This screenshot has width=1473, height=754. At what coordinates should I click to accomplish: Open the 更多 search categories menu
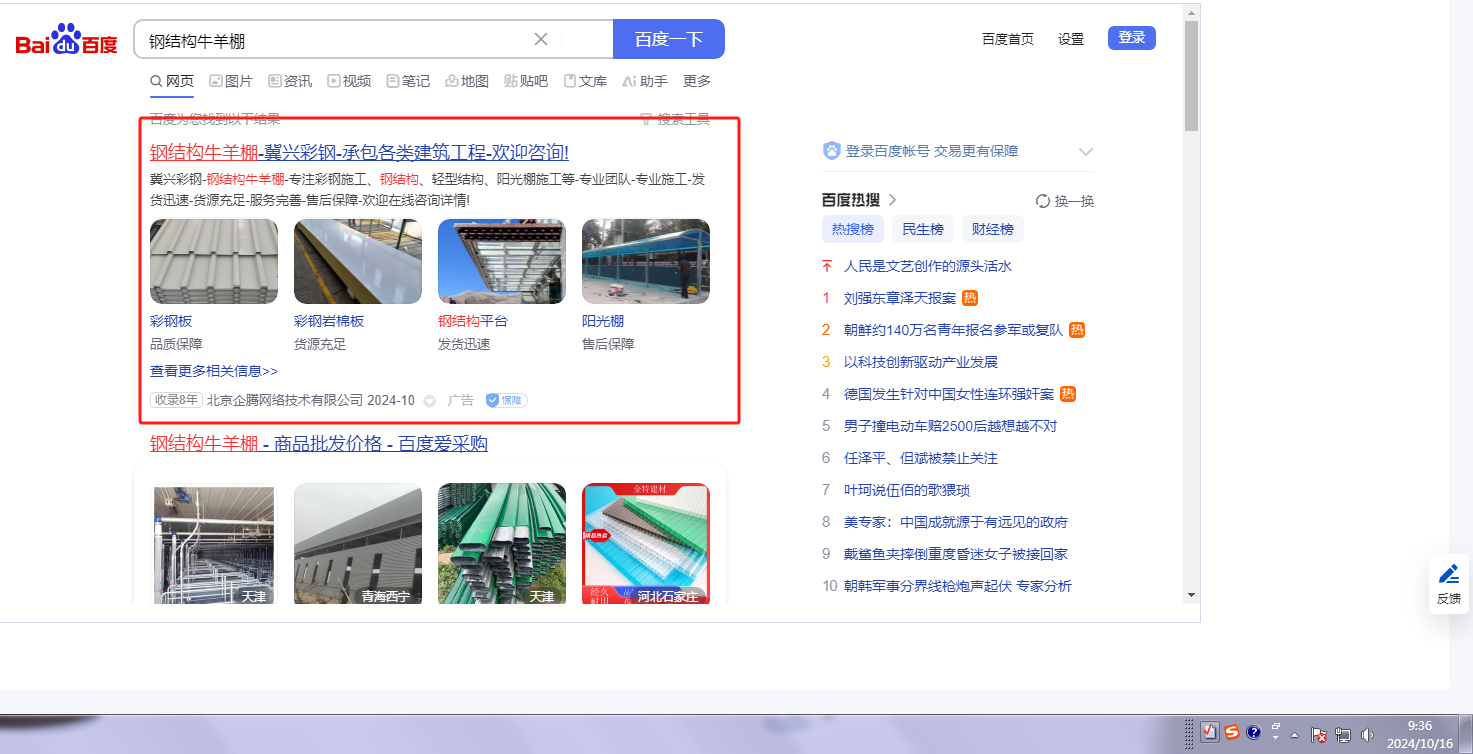point(697,81)
